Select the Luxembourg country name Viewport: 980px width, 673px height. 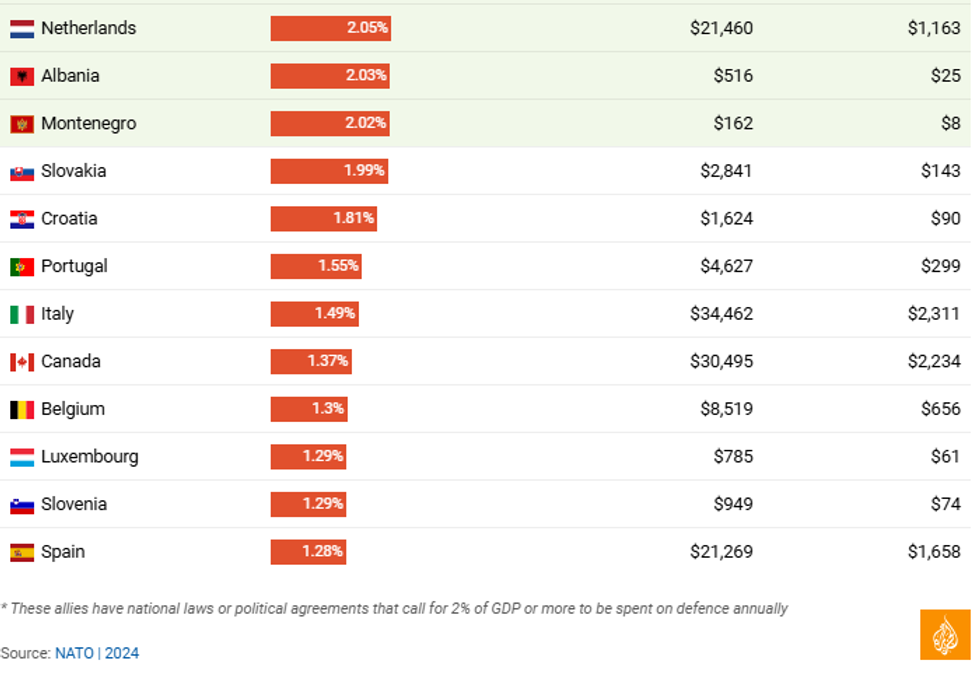(x=90, y=457)
